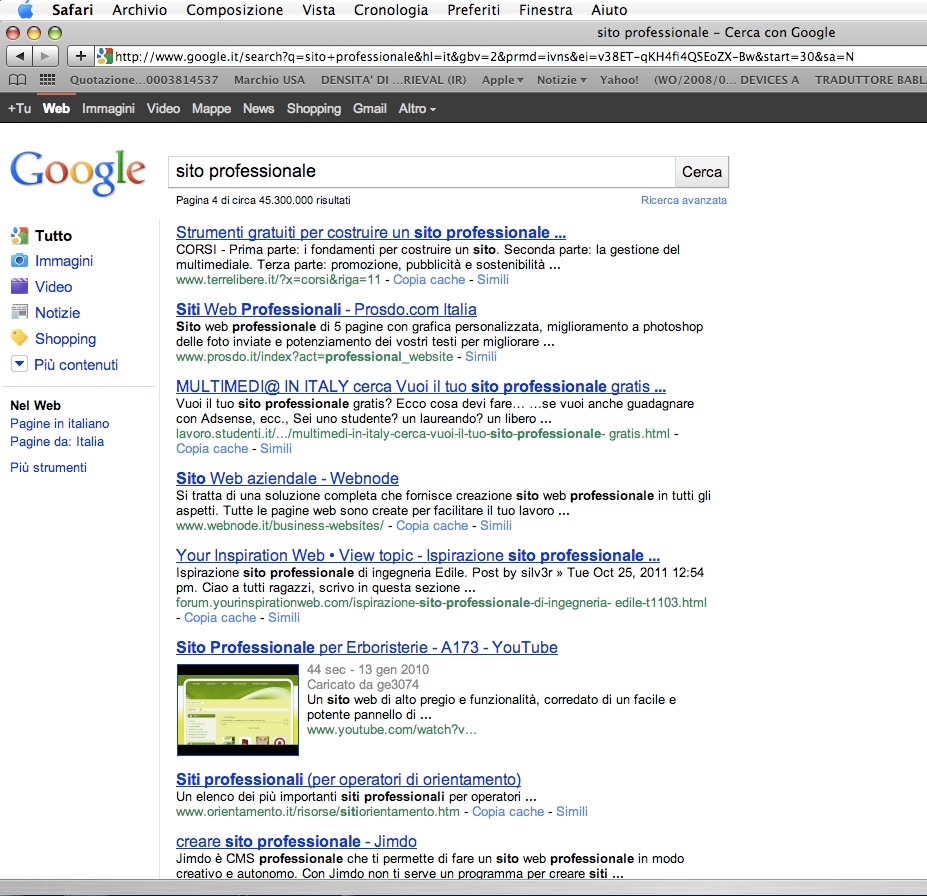Screen dimensions: 927x896
Task: Switch to Video in the top Google bar
Action: point(163,109)
